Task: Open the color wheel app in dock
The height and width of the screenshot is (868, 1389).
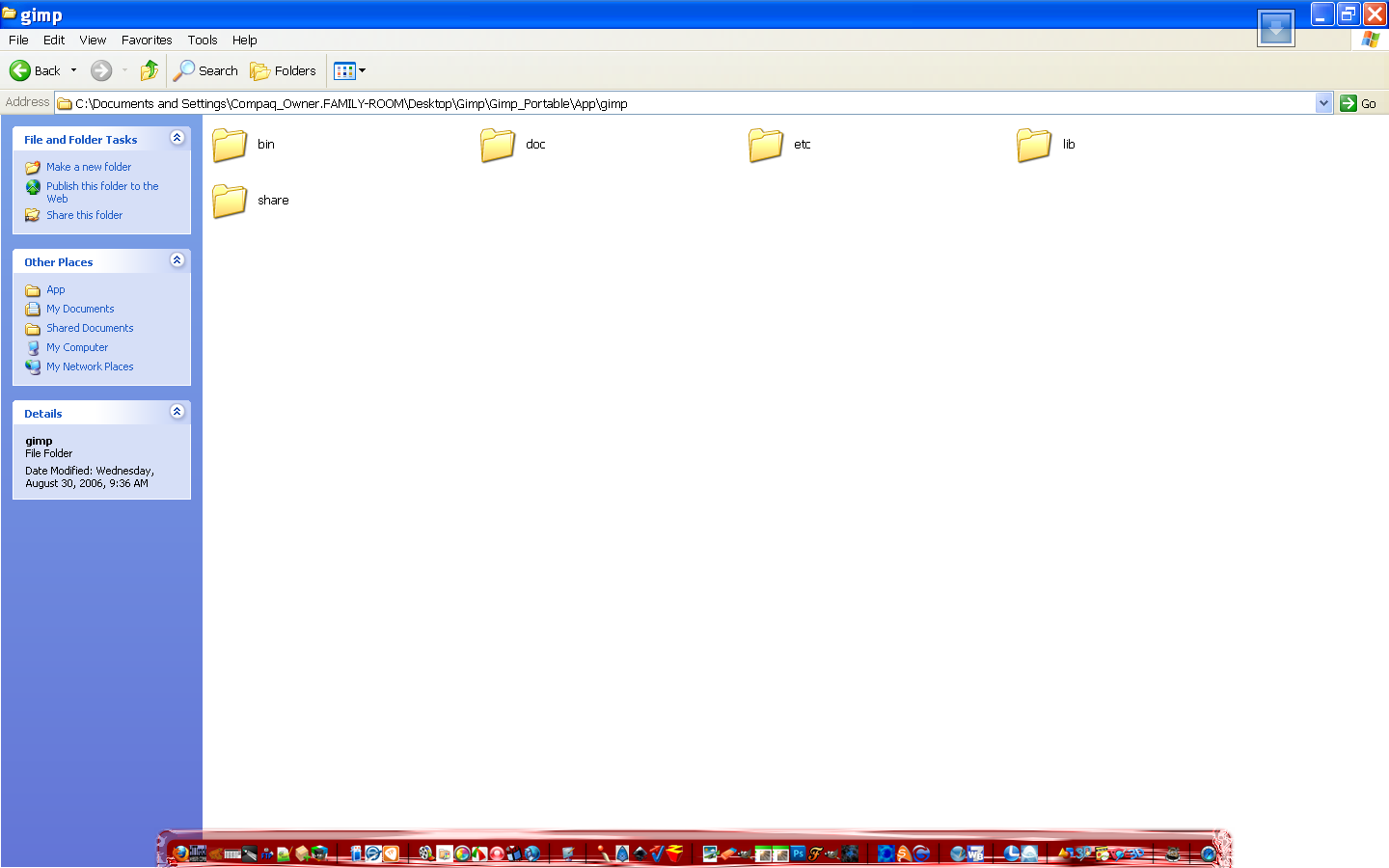Action: click(x=462, y=854)
